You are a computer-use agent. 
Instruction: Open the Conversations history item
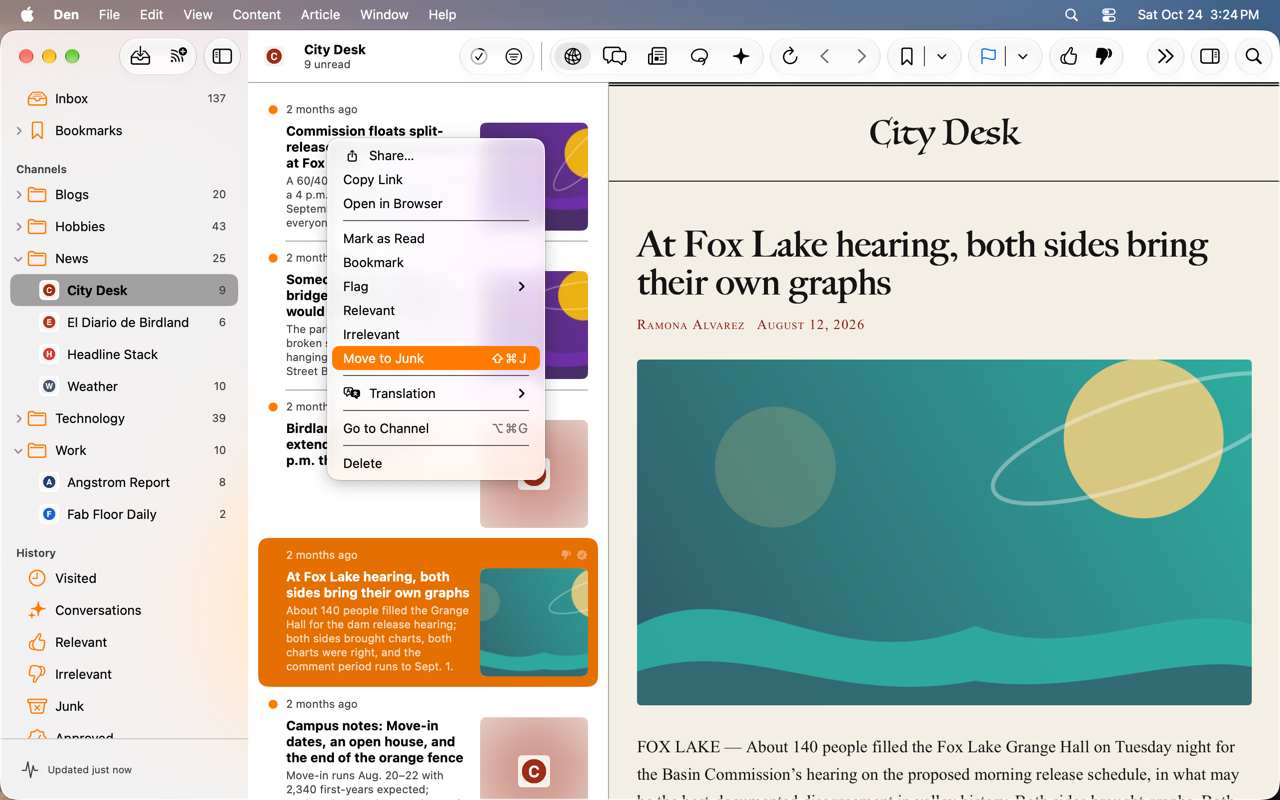(124, 610)
